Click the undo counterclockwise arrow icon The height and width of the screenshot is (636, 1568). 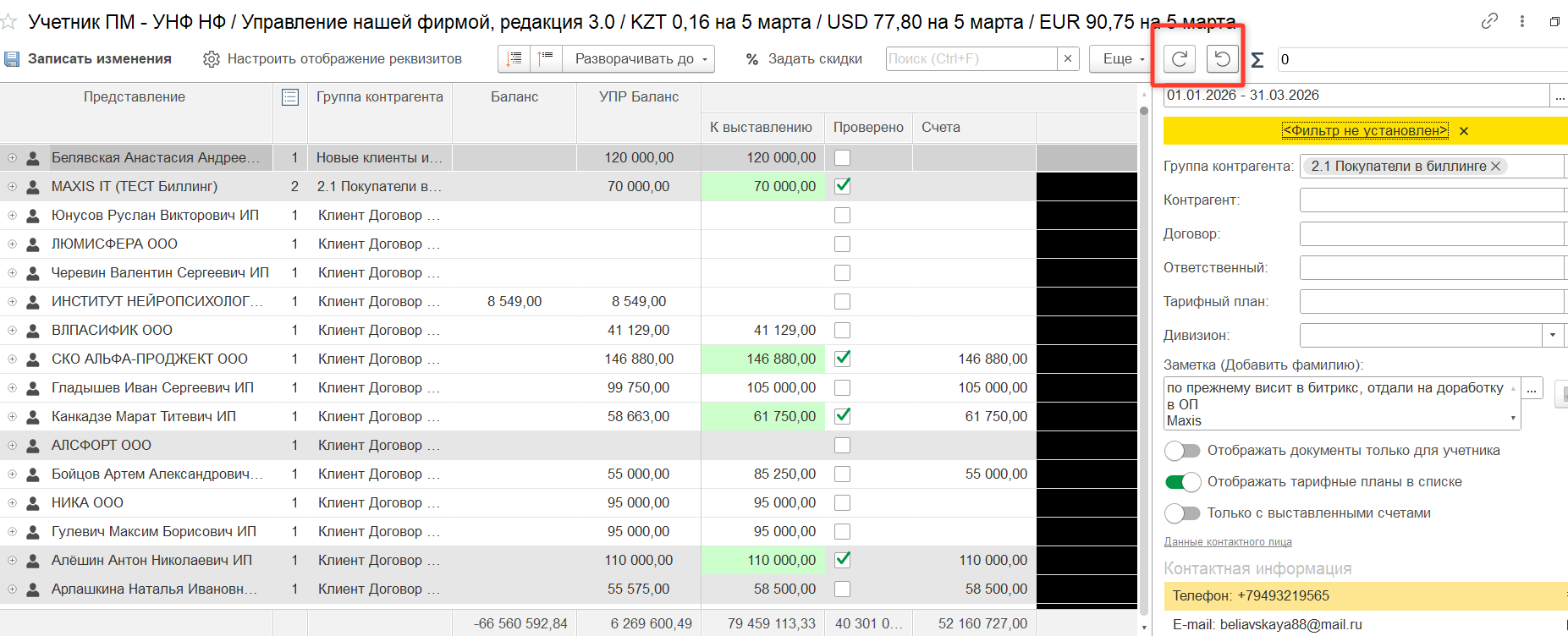click(1222, 59)
